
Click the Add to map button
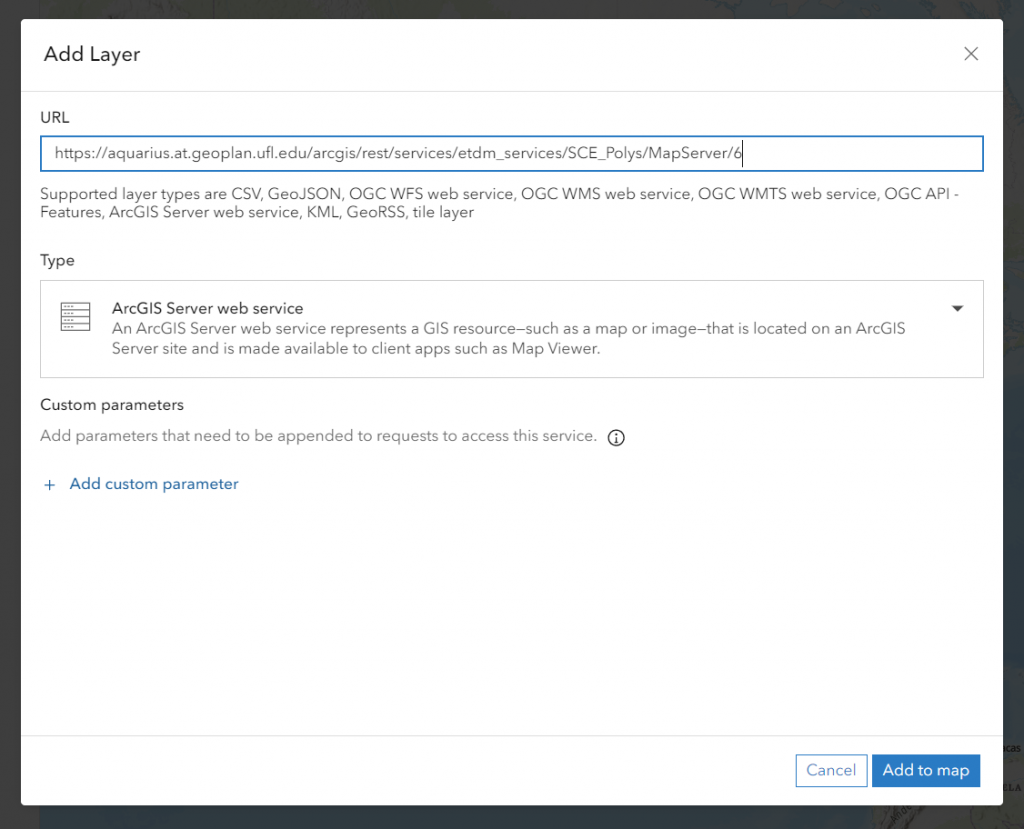(x=925, y=770)
